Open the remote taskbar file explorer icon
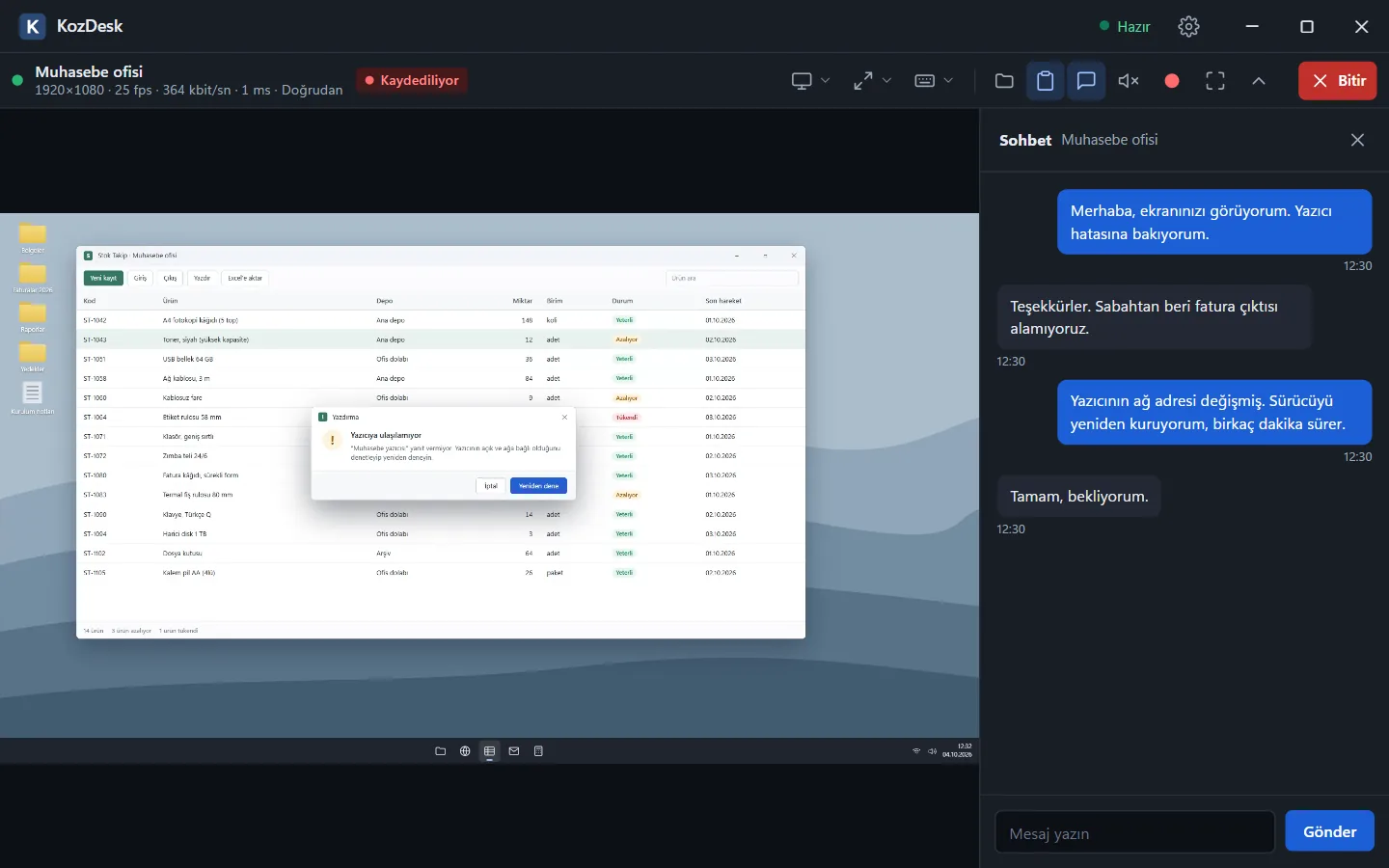This screenshot has width=1389, height=868. [x=441, y=751]
